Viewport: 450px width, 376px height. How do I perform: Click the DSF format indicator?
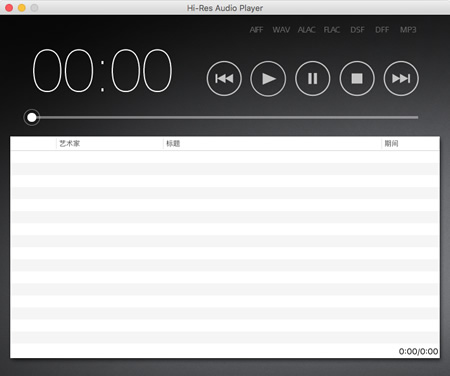357,30
